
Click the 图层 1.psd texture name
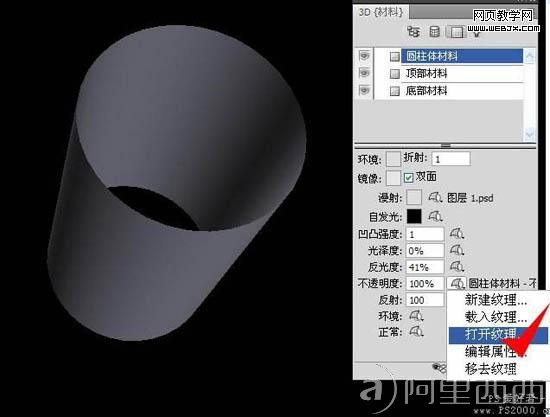click(x=470, y=198)
